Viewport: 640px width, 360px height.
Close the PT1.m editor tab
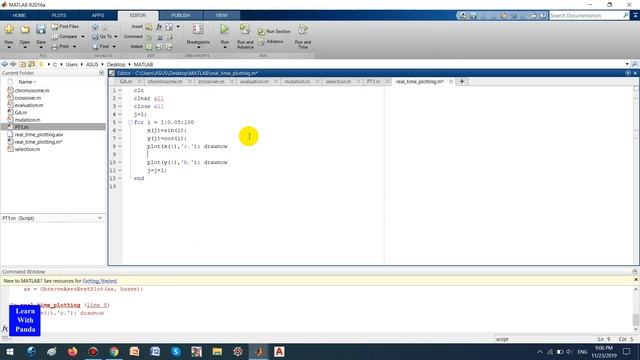[x=387, y=82]
